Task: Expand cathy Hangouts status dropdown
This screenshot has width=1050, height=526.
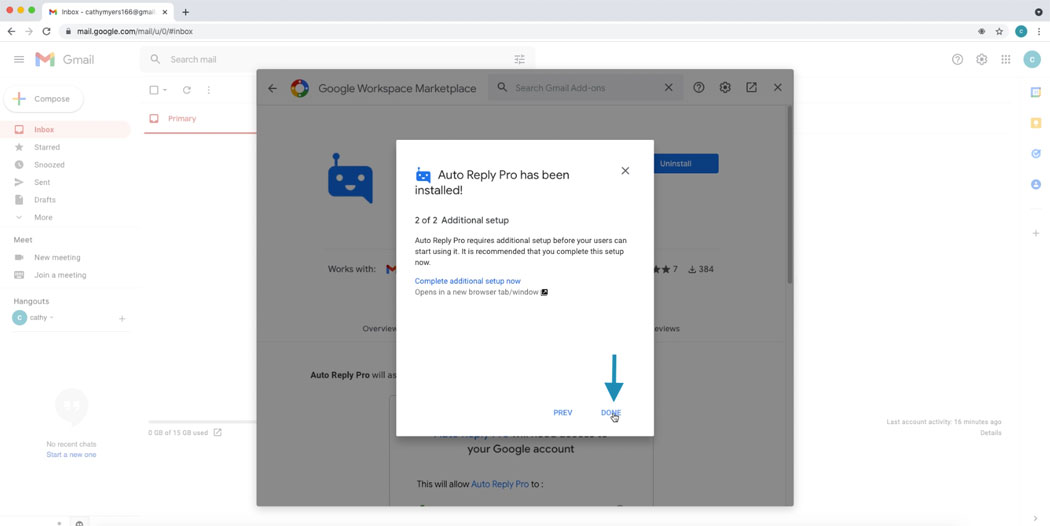Action: tap(52, 318)
